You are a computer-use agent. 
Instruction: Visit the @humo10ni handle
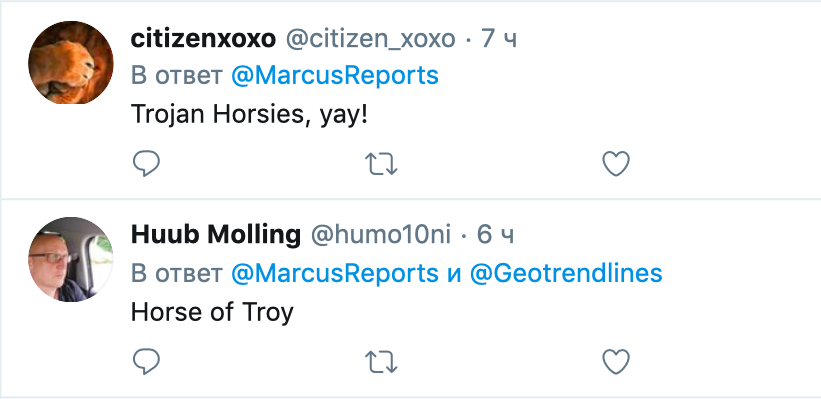pos(381,235)
